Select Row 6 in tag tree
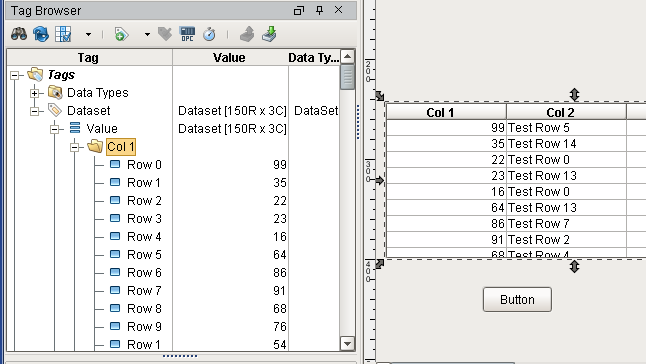646x364 pixels. tap(144, 273)
